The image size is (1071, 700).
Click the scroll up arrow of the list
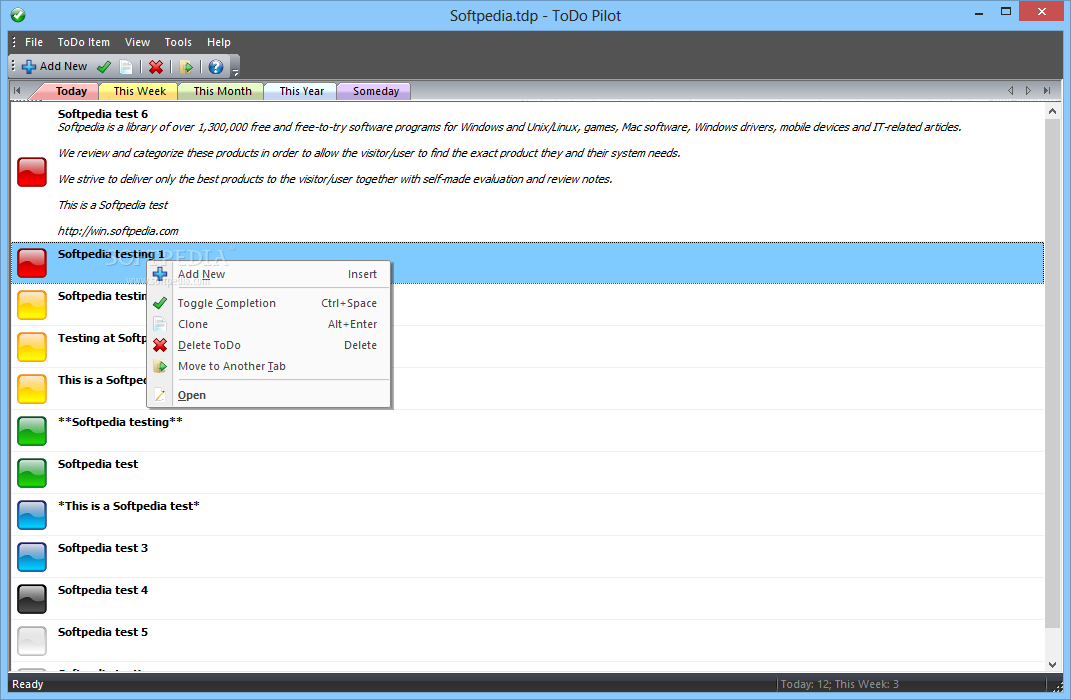[x=1052, y=111]
